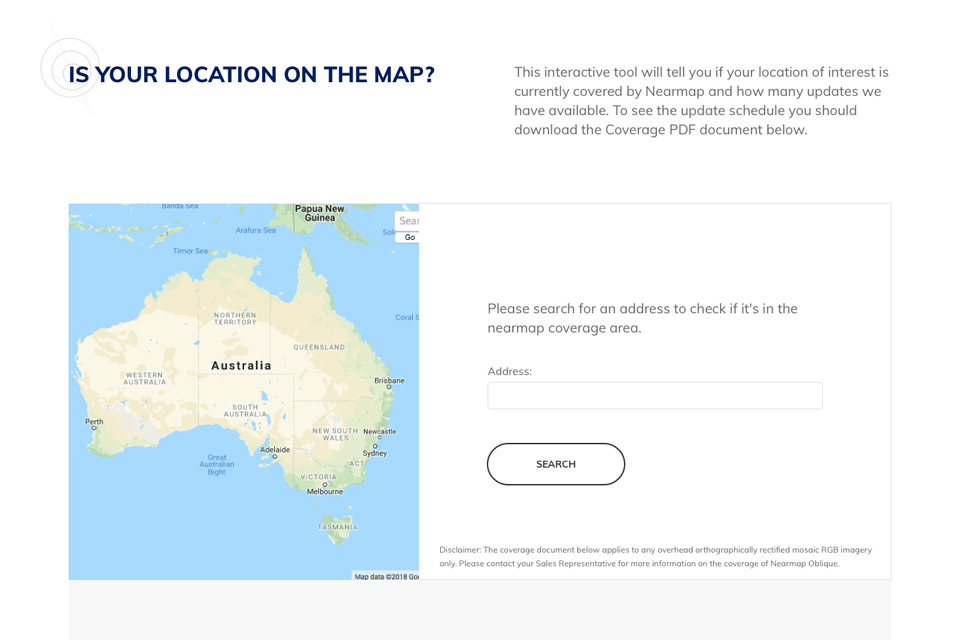Screen dimensions: 960x640
Task: Click the Go button on map
Action: click(410, 237)
